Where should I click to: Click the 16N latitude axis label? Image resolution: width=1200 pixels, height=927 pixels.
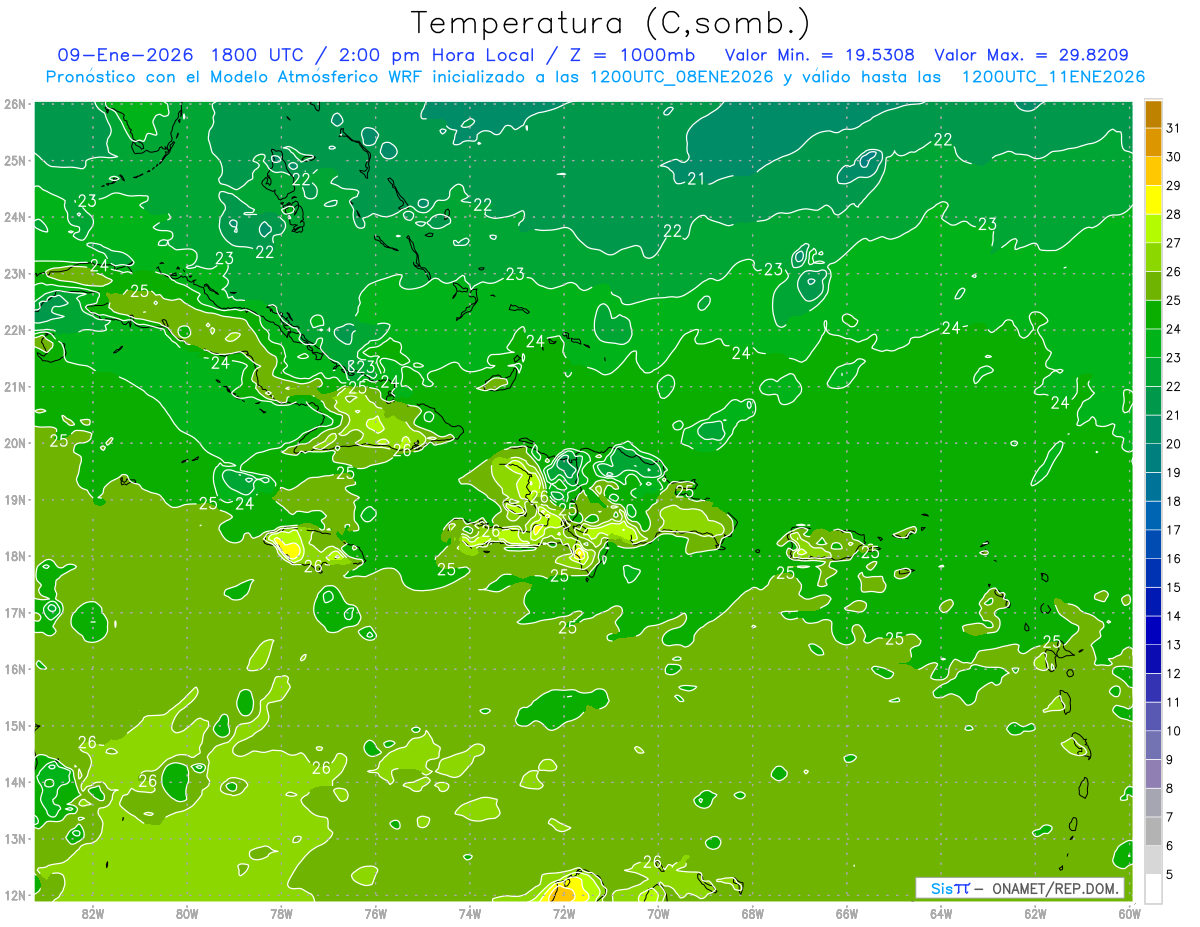pyautogui.click(x=15, y=669)
